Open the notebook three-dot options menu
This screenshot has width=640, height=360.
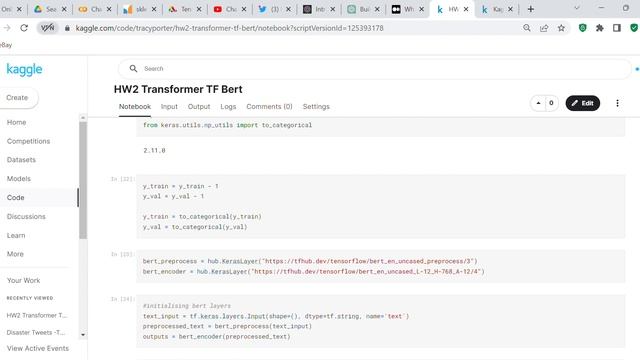pos(617,103)
